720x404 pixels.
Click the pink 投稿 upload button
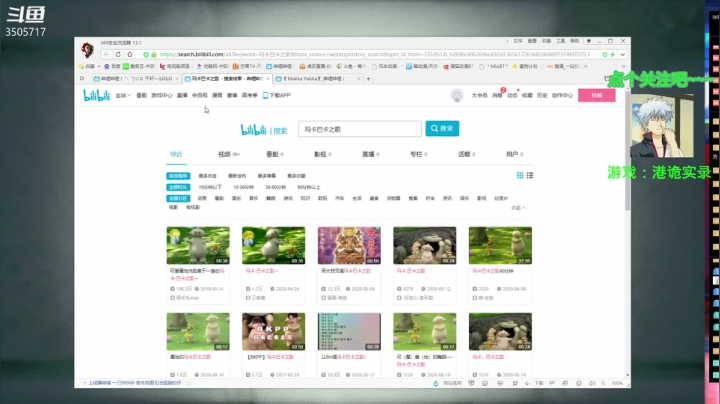(x=596, y=95)
